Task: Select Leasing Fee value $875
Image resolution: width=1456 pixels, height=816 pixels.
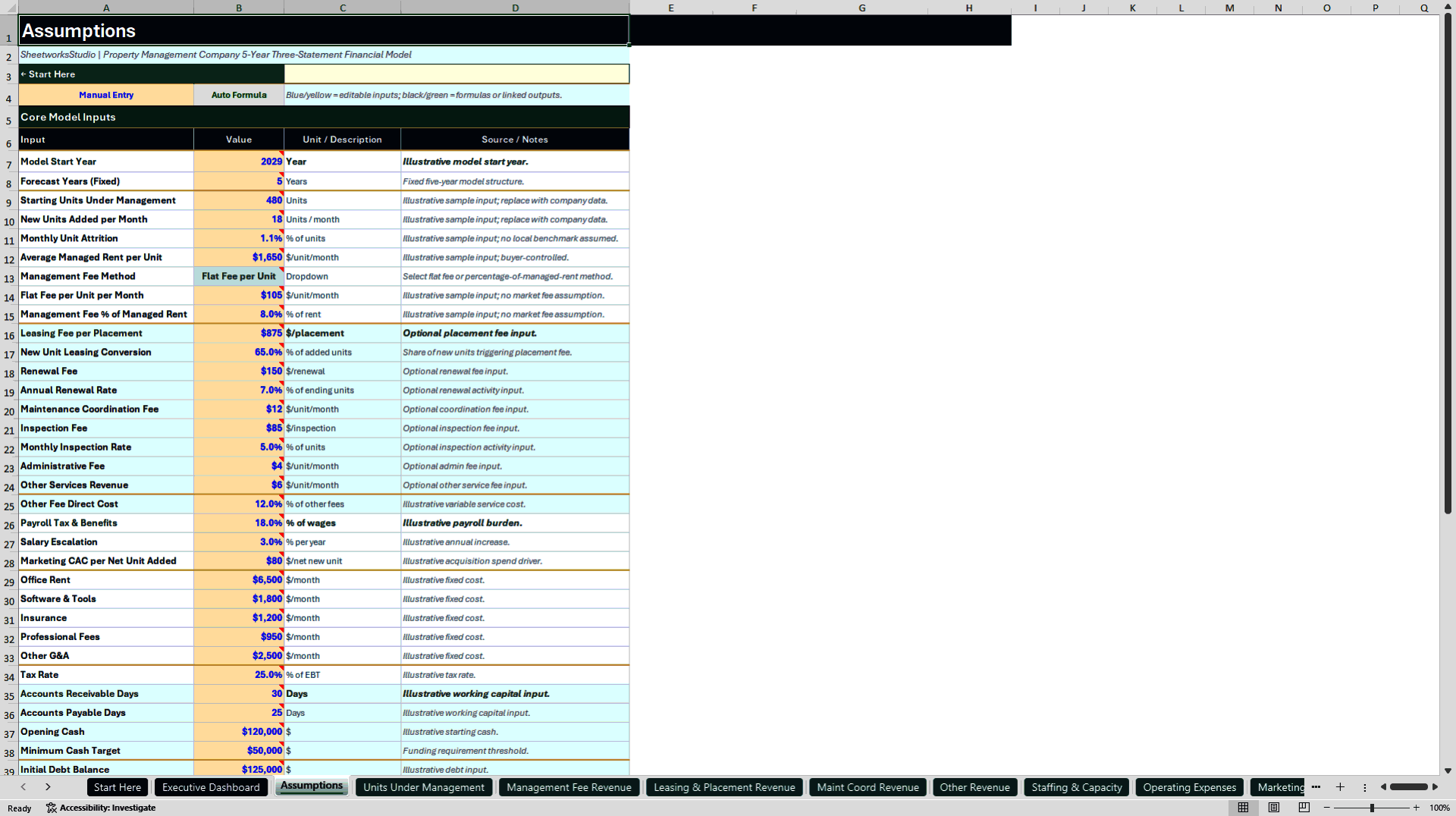Action: tap(239, 333)
